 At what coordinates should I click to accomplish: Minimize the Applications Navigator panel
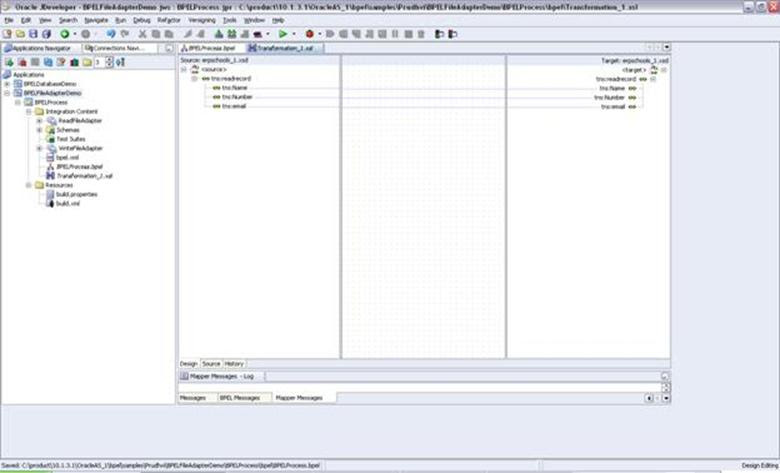point(169,48)
